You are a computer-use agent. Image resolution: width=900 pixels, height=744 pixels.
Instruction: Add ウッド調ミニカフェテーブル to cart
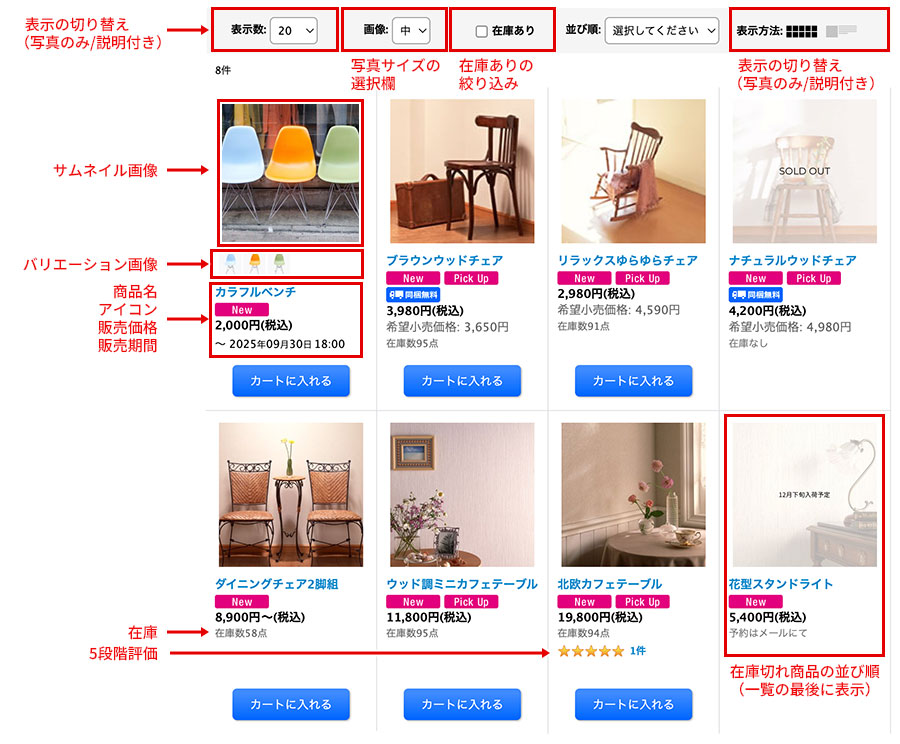pos(462,704)
